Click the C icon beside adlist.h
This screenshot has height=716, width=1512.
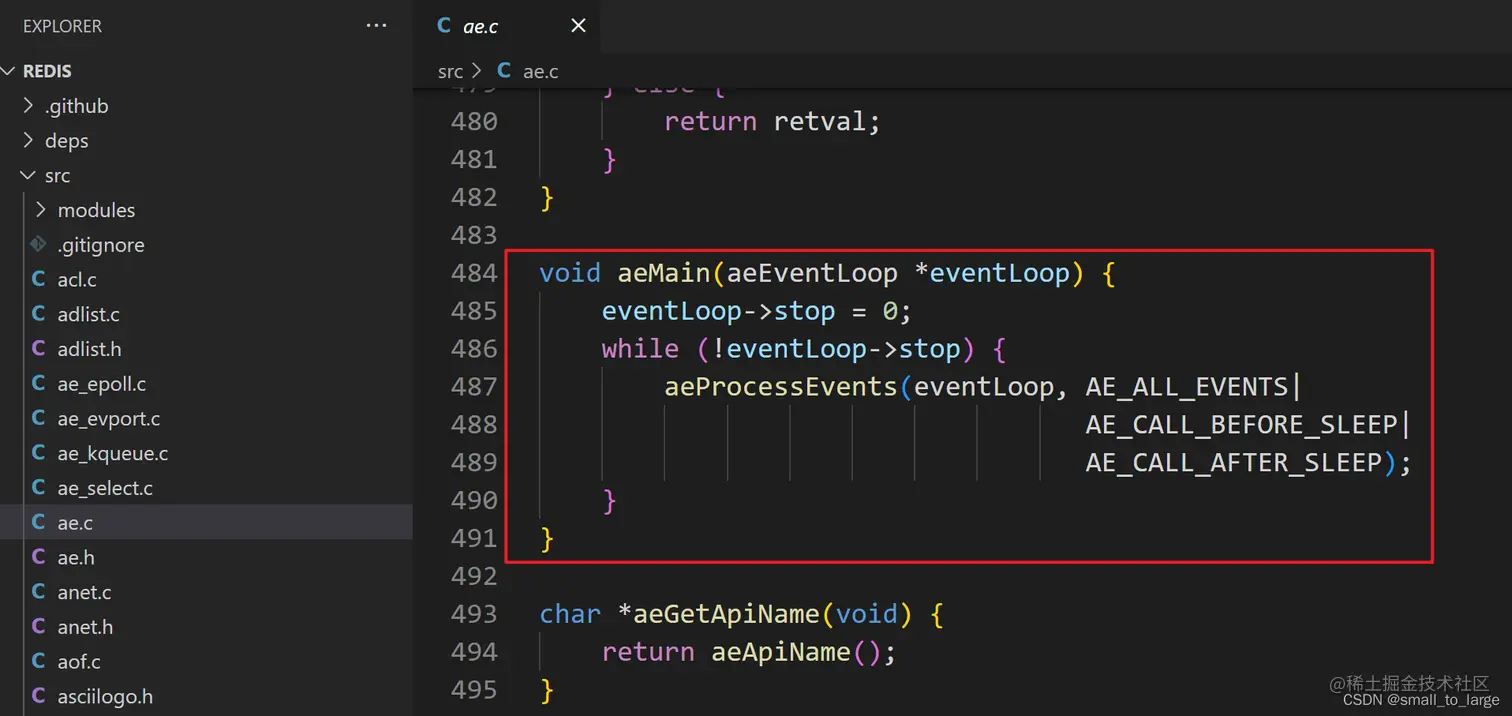coord(39,349)
